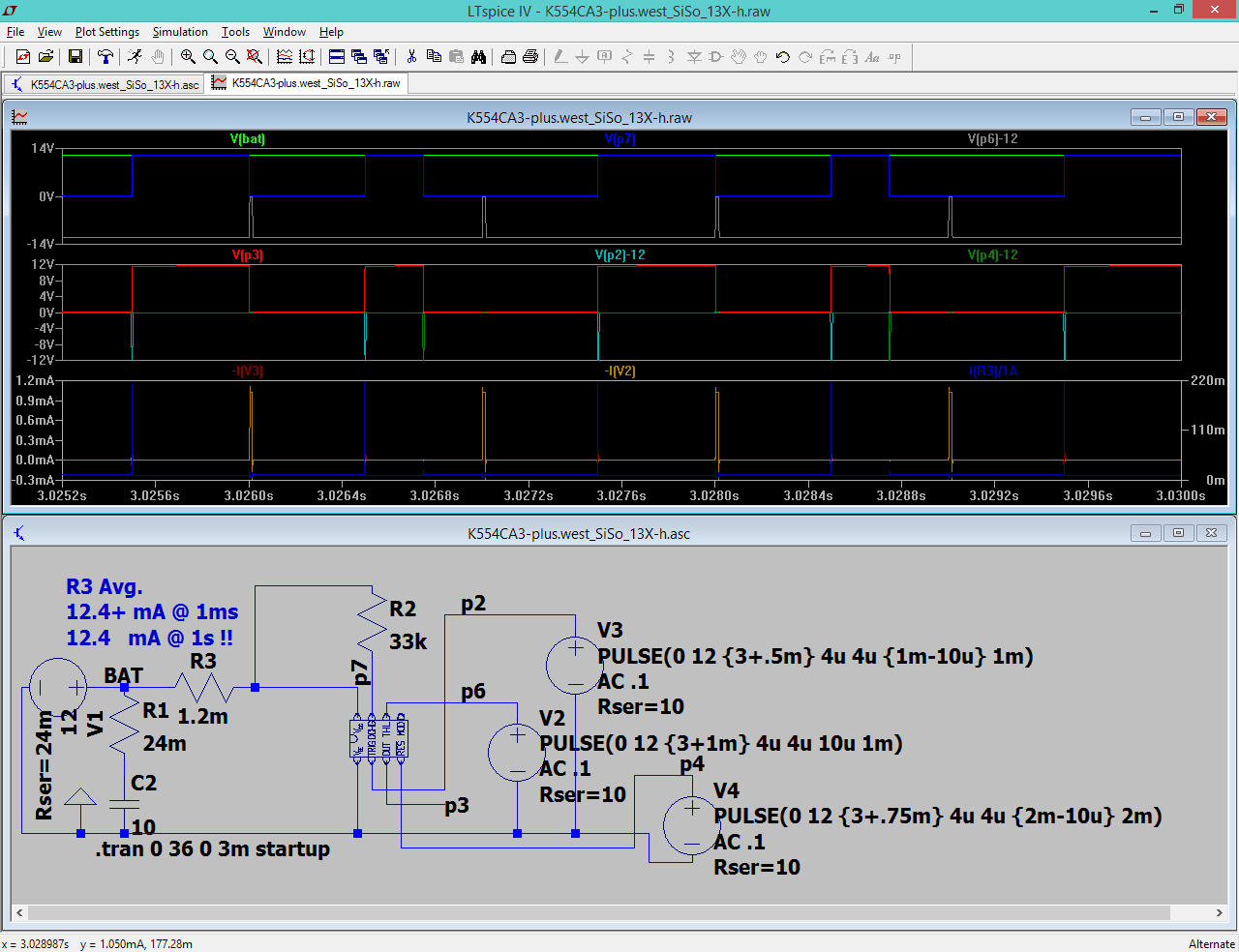Switch to the K554CA3-plus.west_SiSo_13X-h.raw tab
The image size is (1239, 952).
[x=306, y=83]
